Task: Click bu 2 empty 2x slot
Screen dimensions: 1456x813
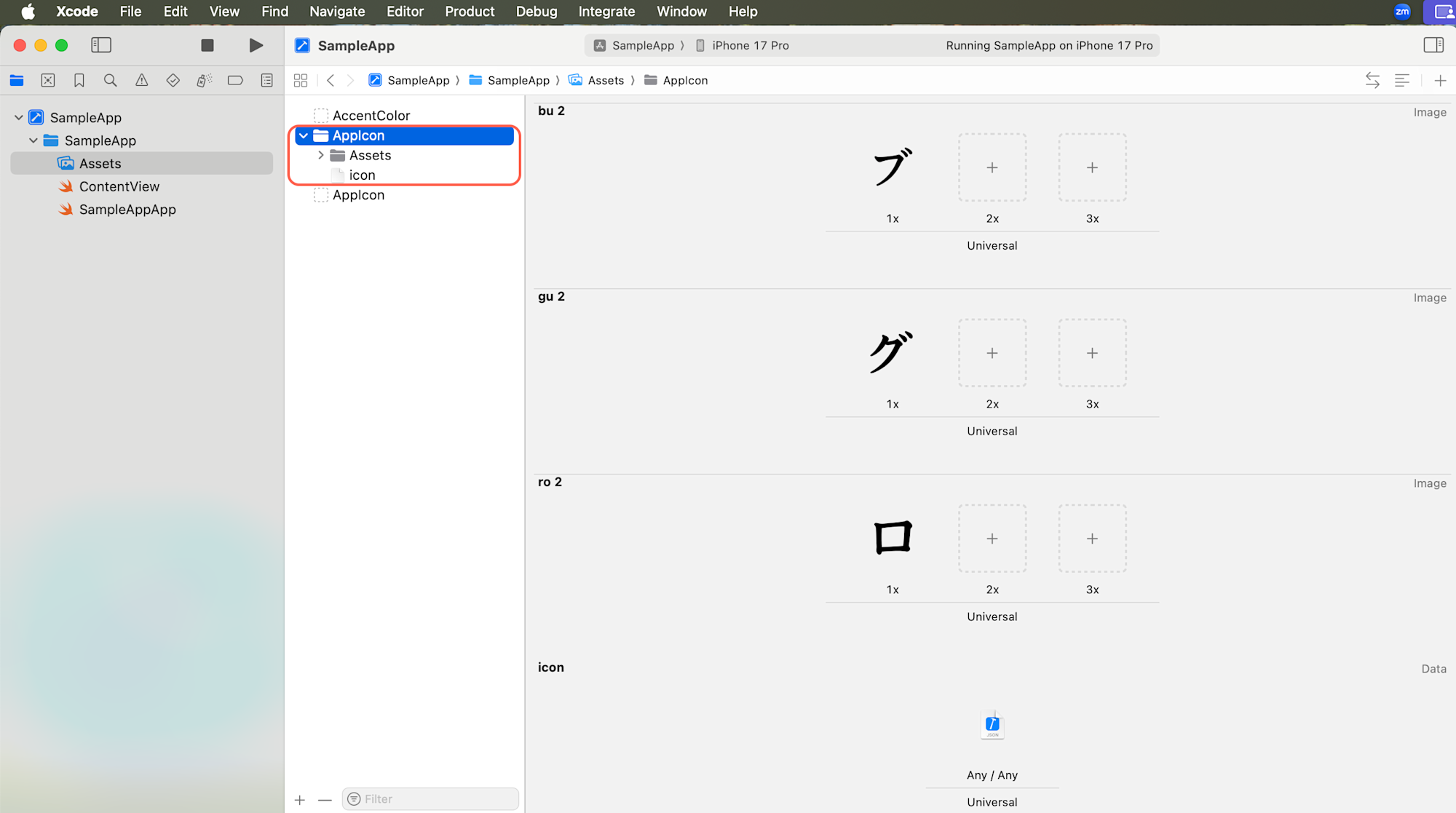Action: tap(992, 167)
